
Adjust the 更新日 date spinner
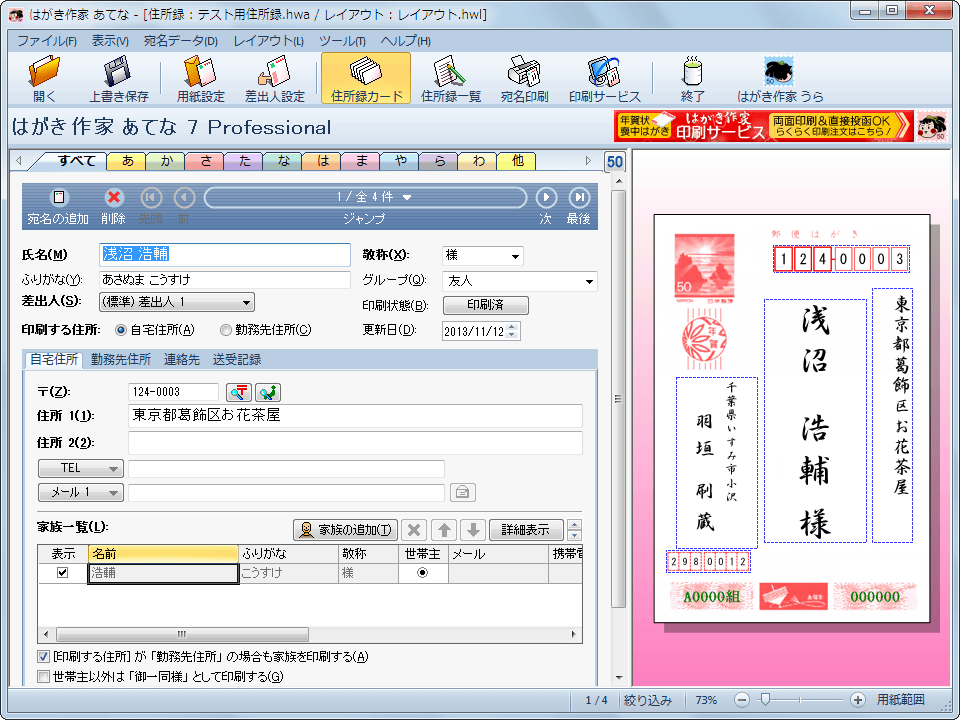point(513,331)
